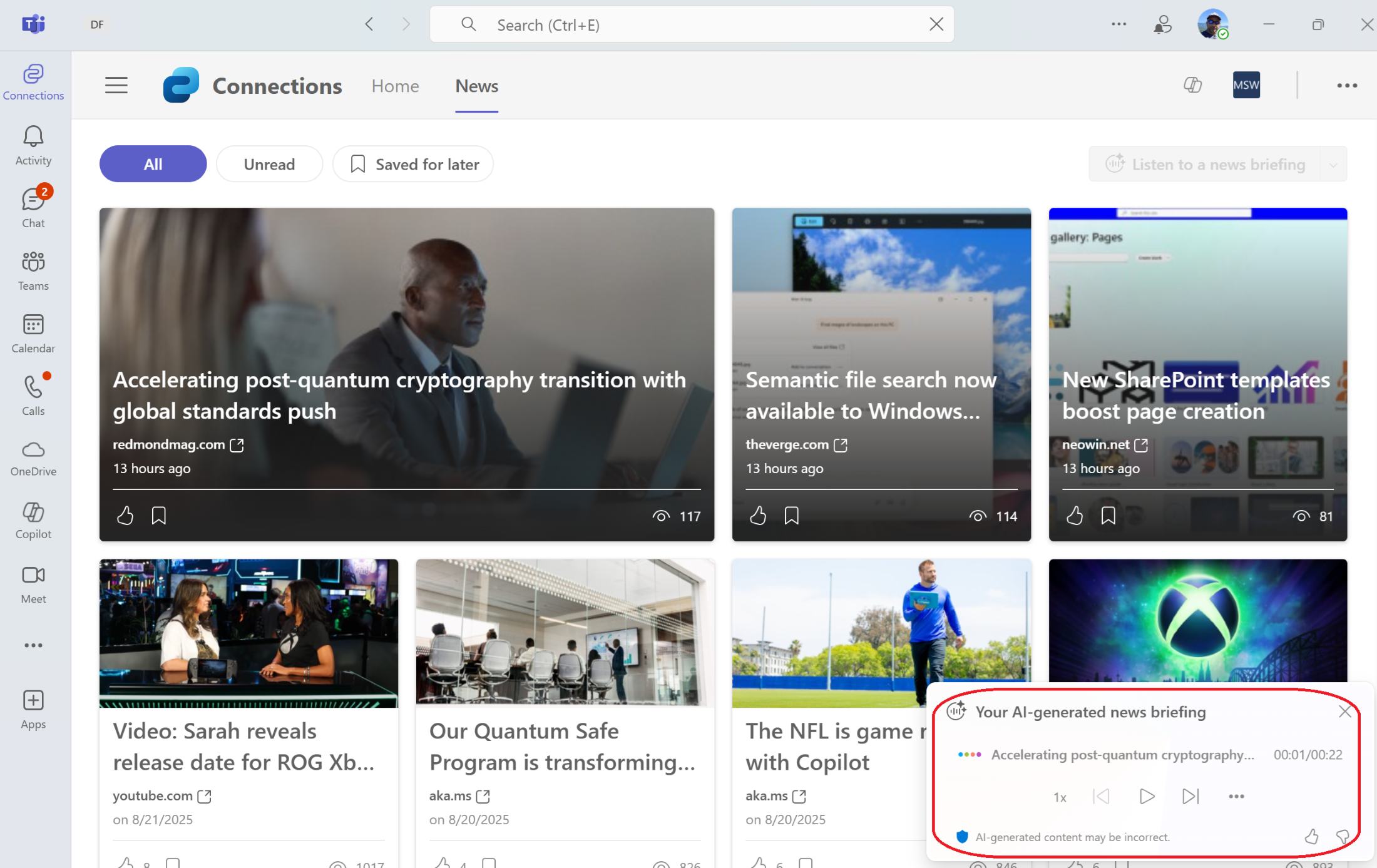Open the Xbox logo article thumbnail
This screenshot has height=868, width=1377.
tap(1197, 621)
